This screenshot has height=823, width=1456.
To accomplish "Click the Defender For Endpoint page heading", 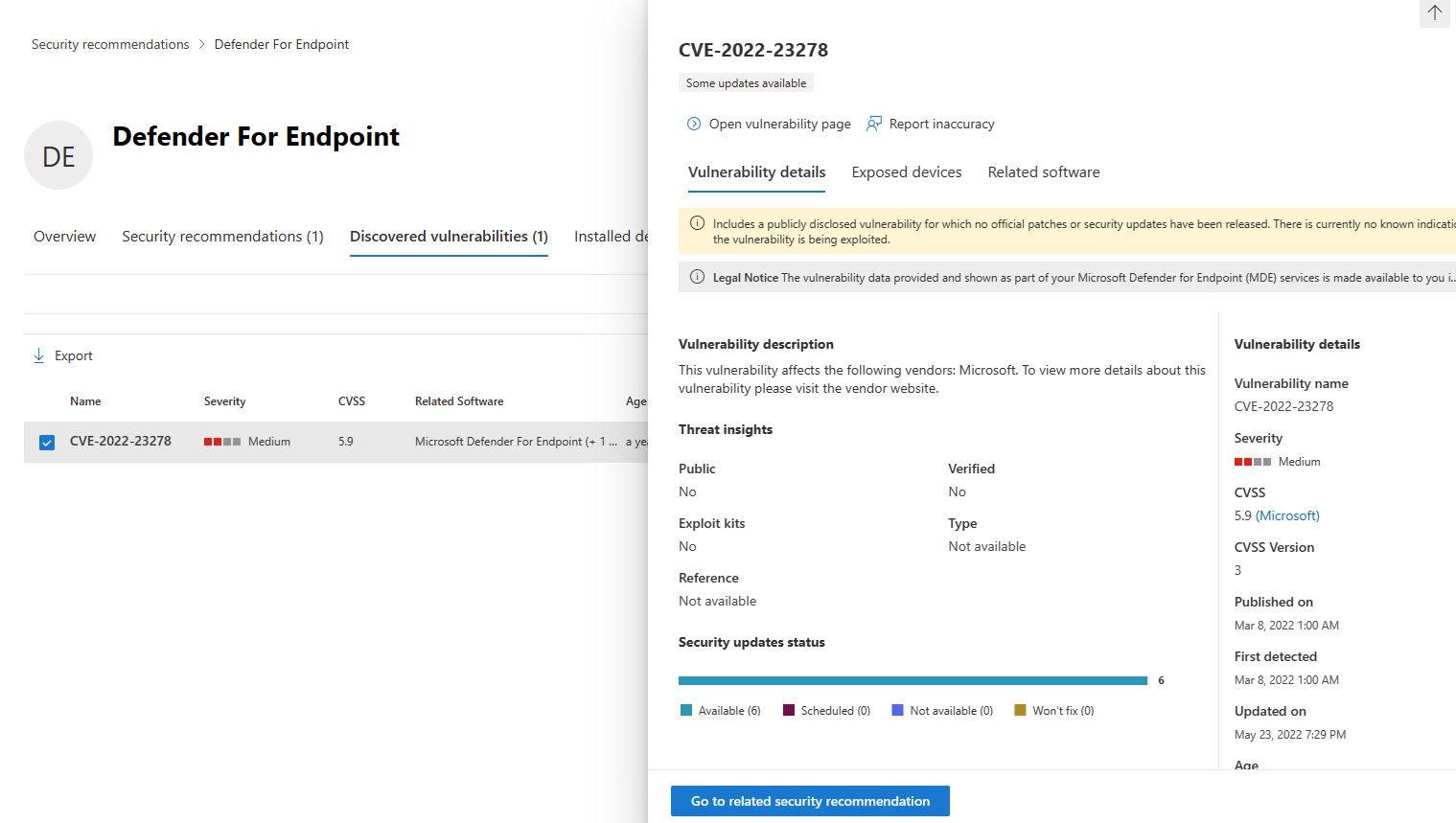I will pos(256,137).
